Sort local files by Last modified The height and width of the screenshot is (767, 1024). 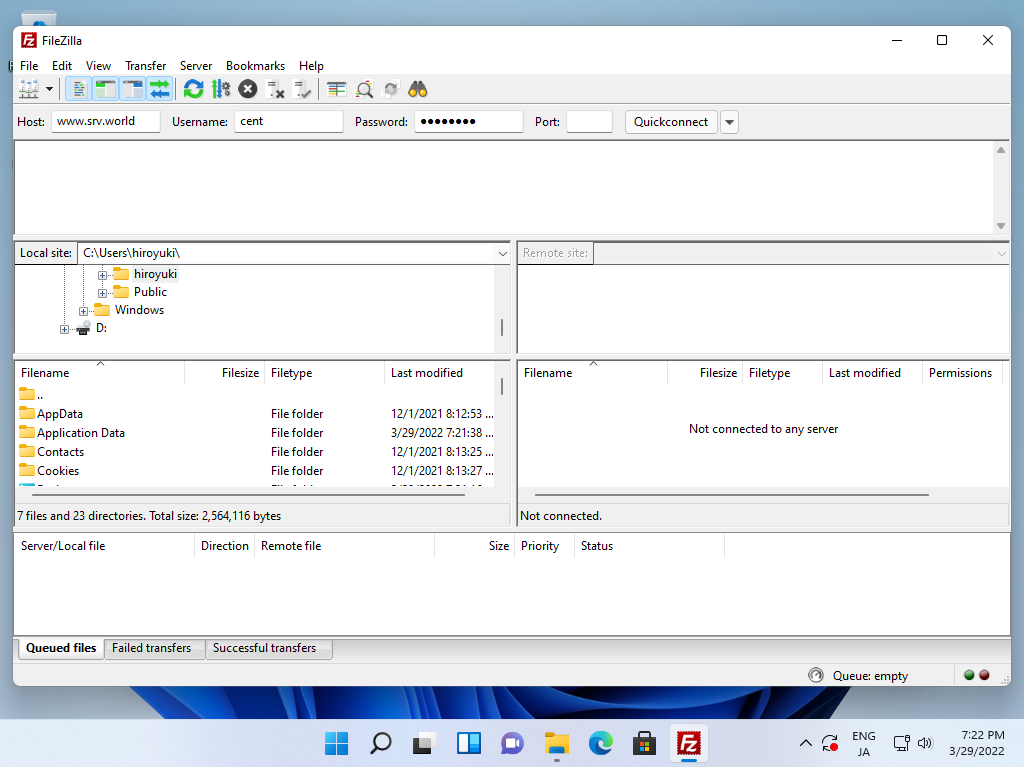click(x=427, y=373)
